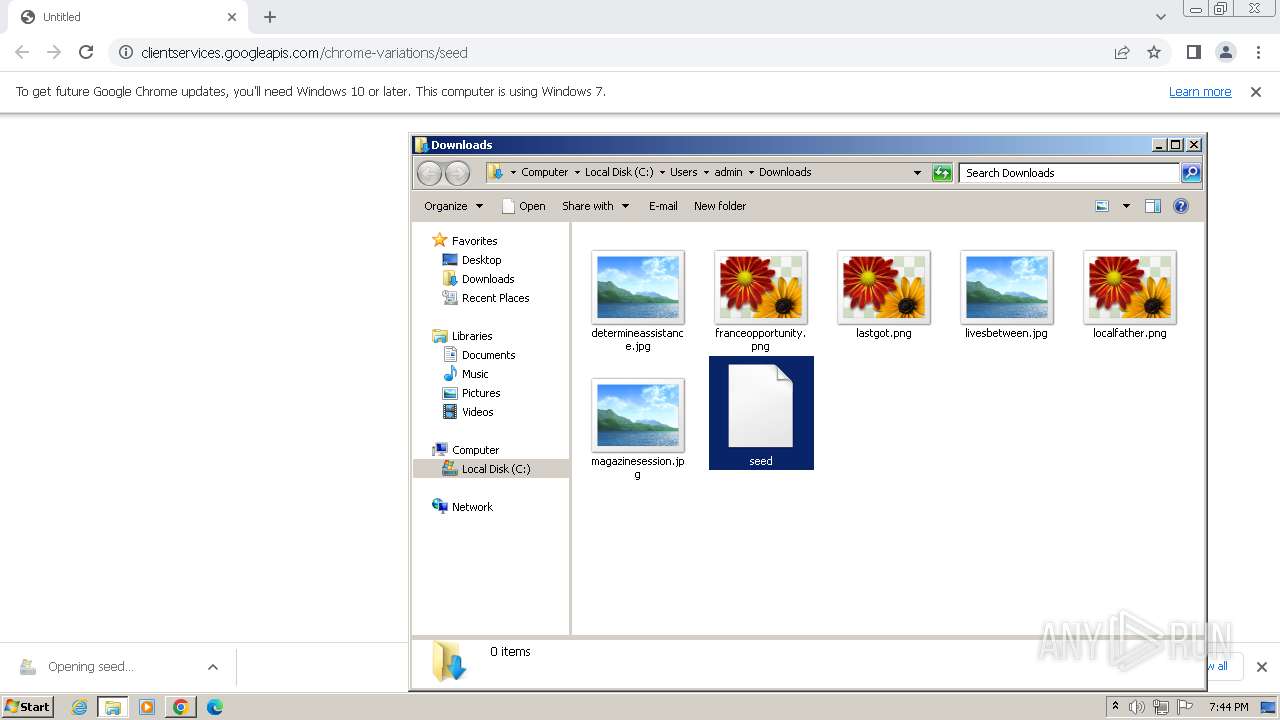Select Favorites in navigation pane
1280x720 pixels.
coord(474,241)
